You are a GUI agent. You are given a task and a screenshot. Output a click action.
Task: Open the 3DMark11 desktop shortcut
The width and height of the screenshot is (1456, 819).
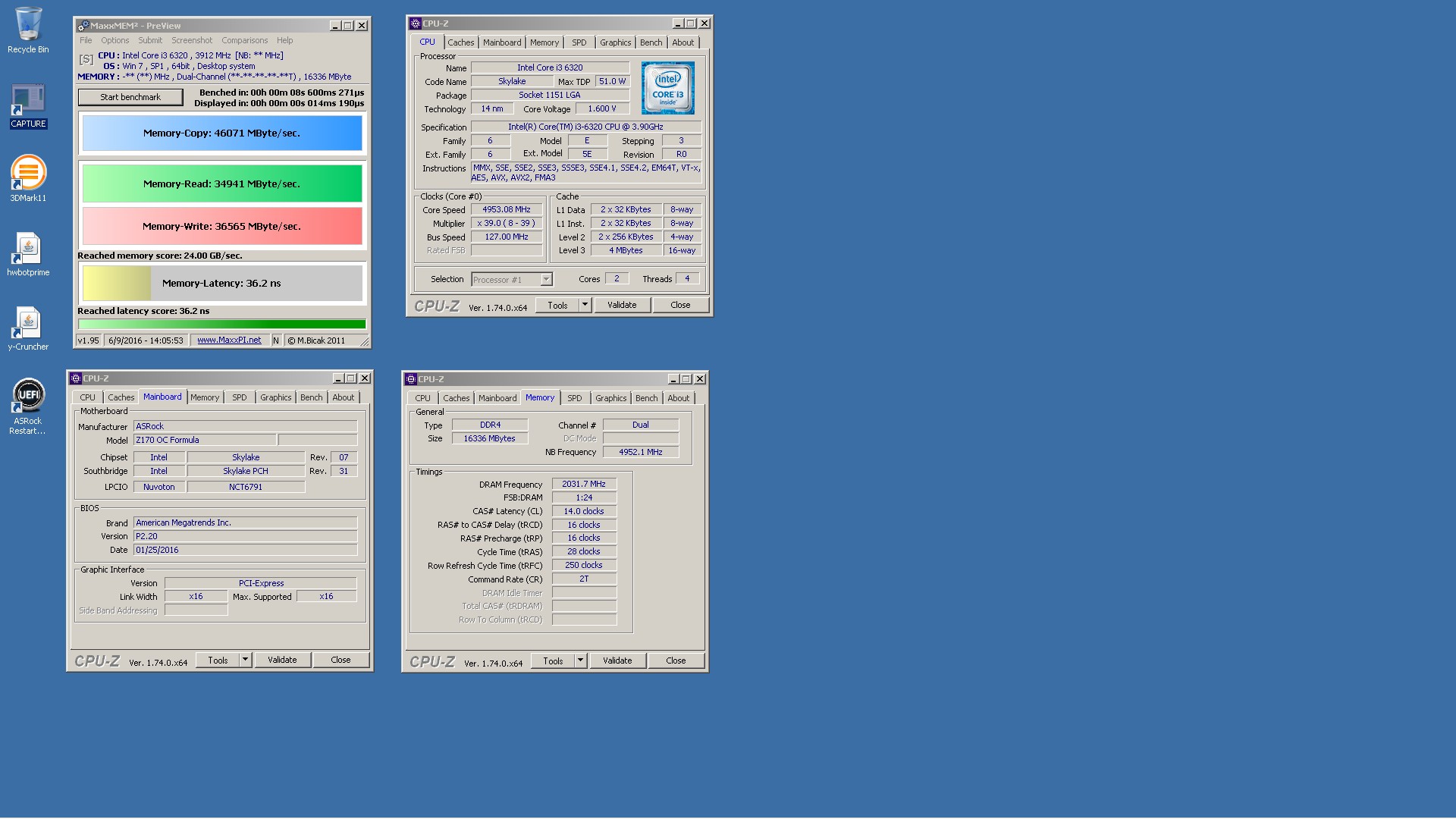click(x=28, y=179)
